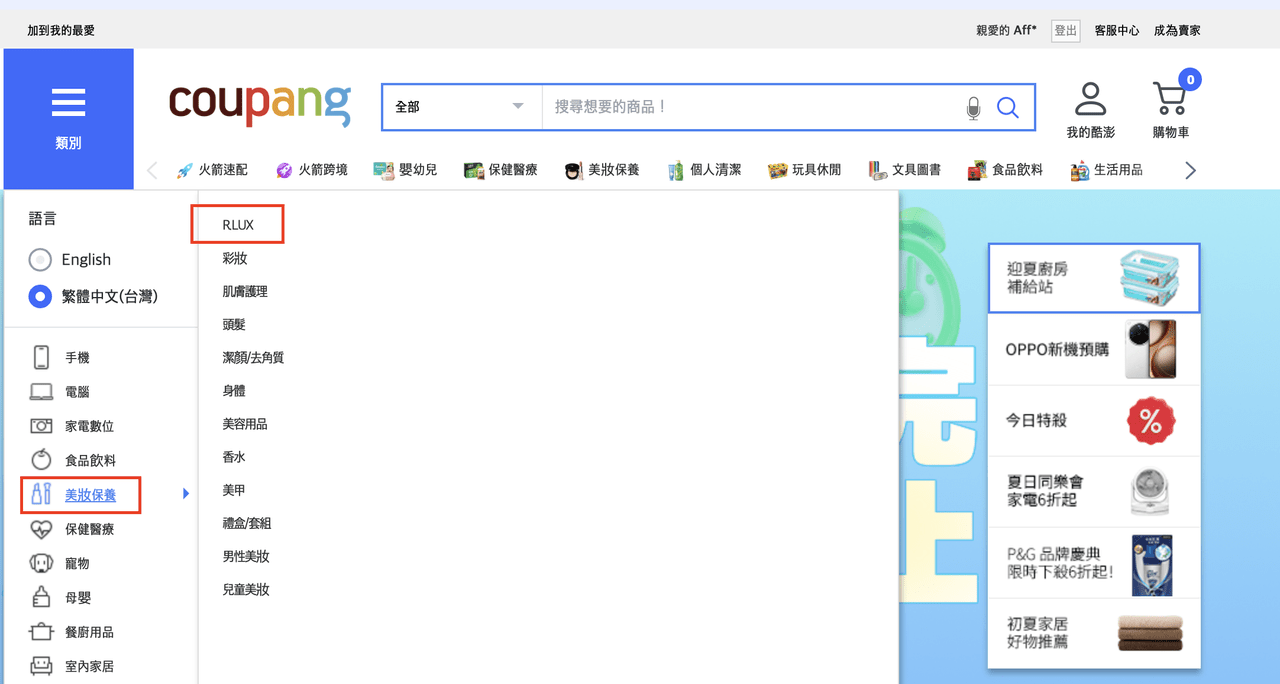Click the 嬰幼兒 category icon
Viewport: 1280px width, 684px height.
point(384,171)
